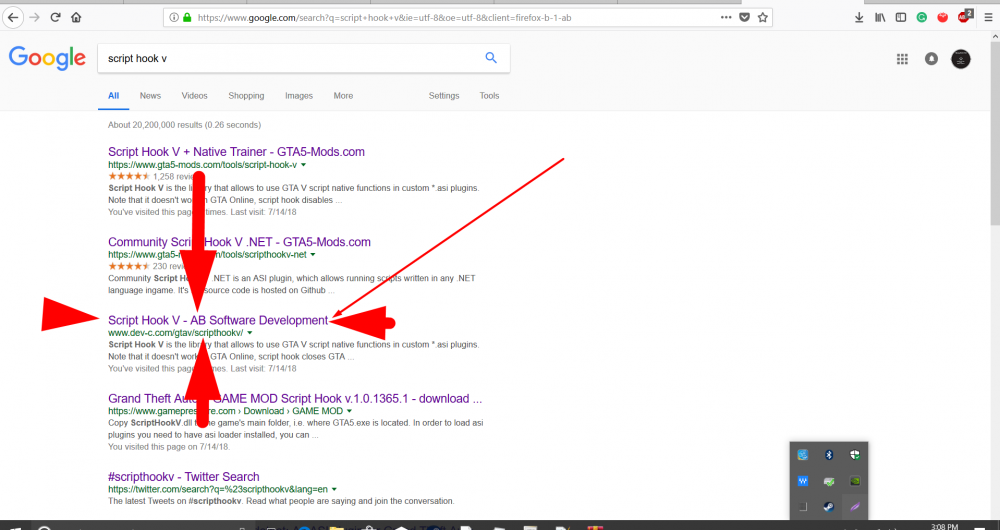This screenshot has height=530, width=1000.
Task: Open the Library bookshelf icon
Action: coord(880,18)
